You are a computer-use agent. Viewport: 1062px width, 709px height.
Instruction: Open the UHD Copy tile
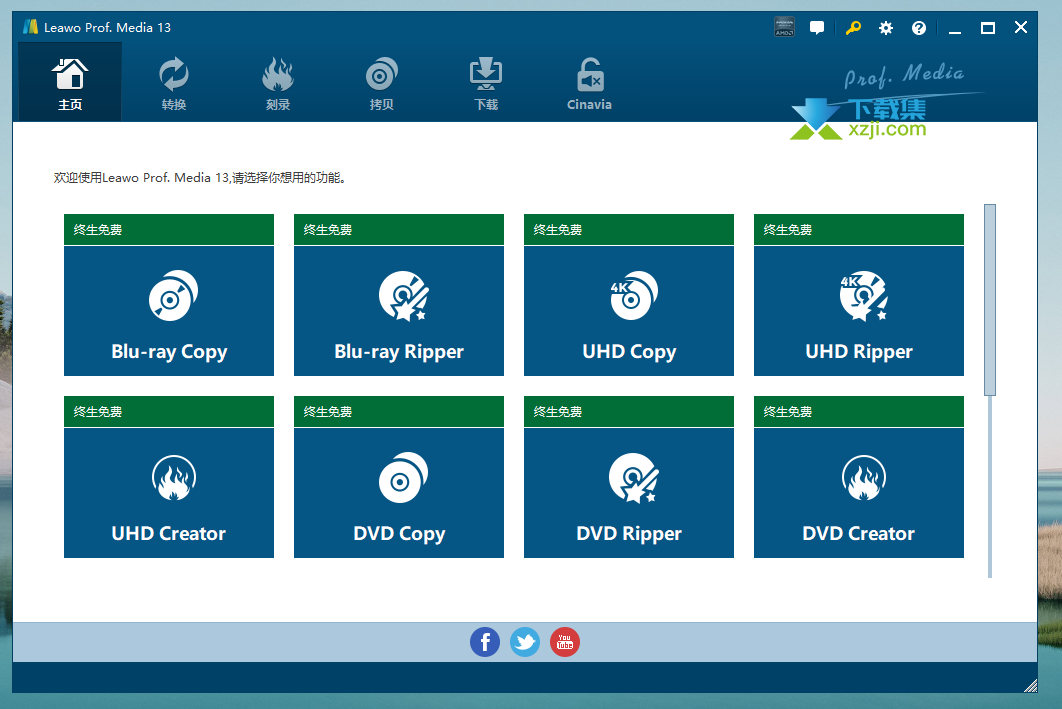(629, 310)
